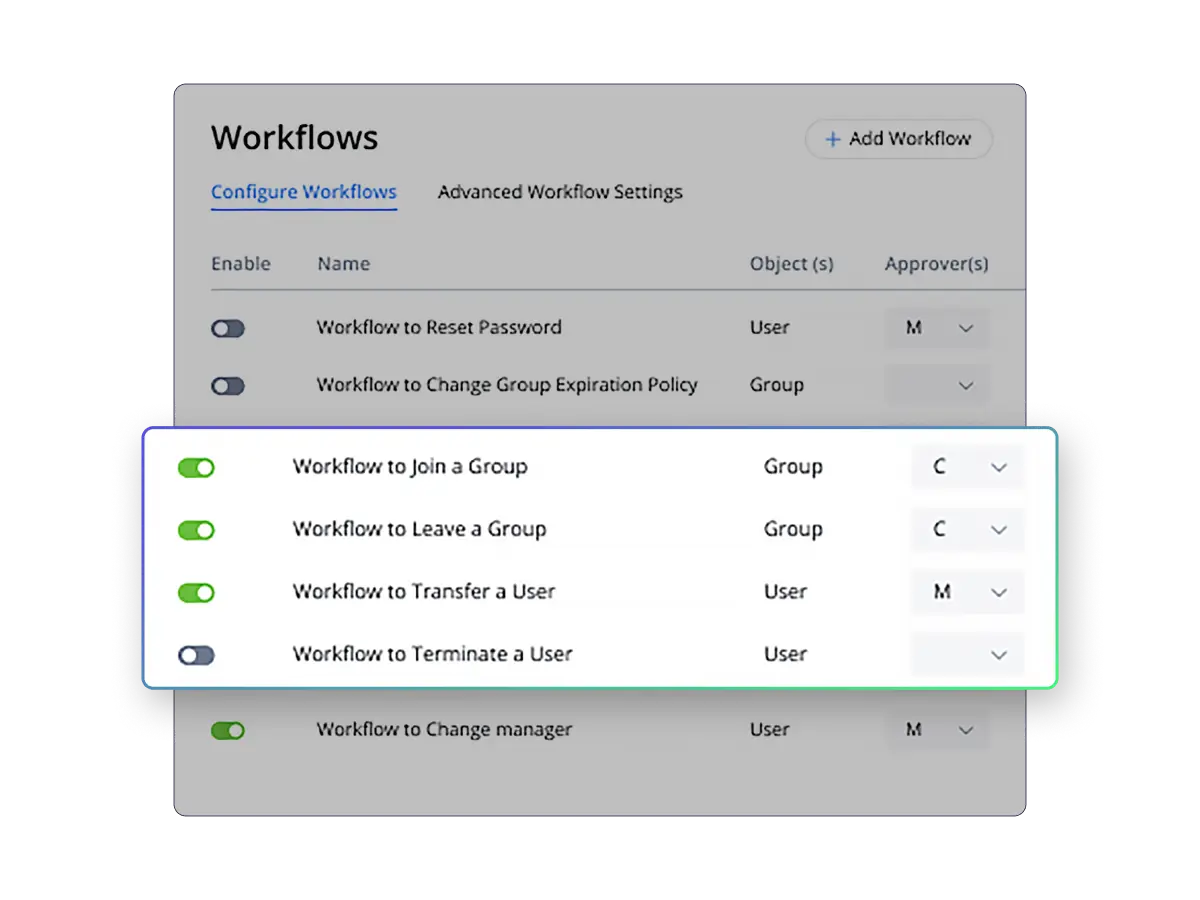Click the Name column header
The height and width of the screenshot is (900, 1200).
(343, 264)
